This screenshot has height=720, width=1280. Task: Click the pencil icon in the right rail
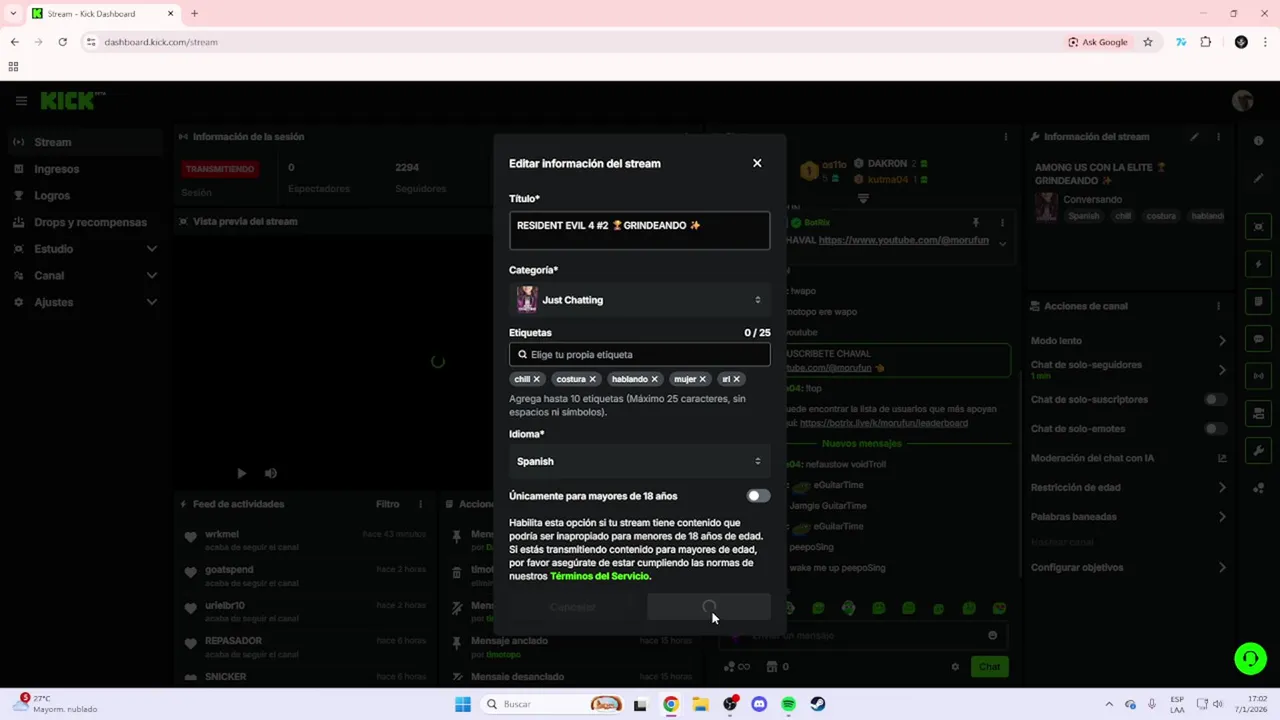(1259, 178)
